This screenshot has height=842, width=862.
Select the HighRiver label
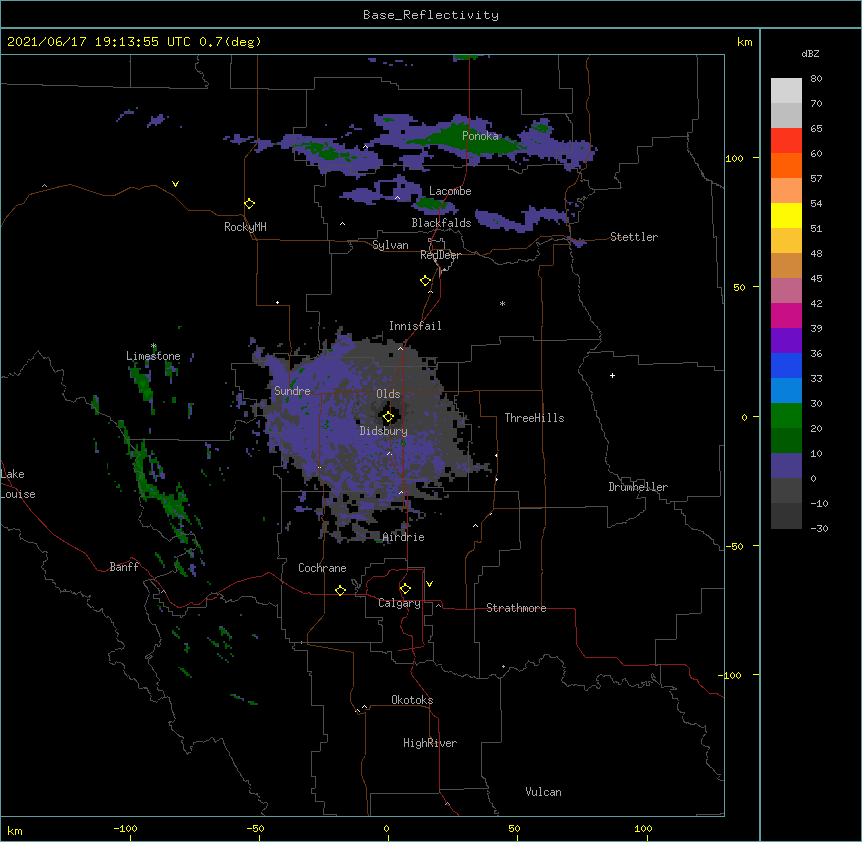point(430,743)
